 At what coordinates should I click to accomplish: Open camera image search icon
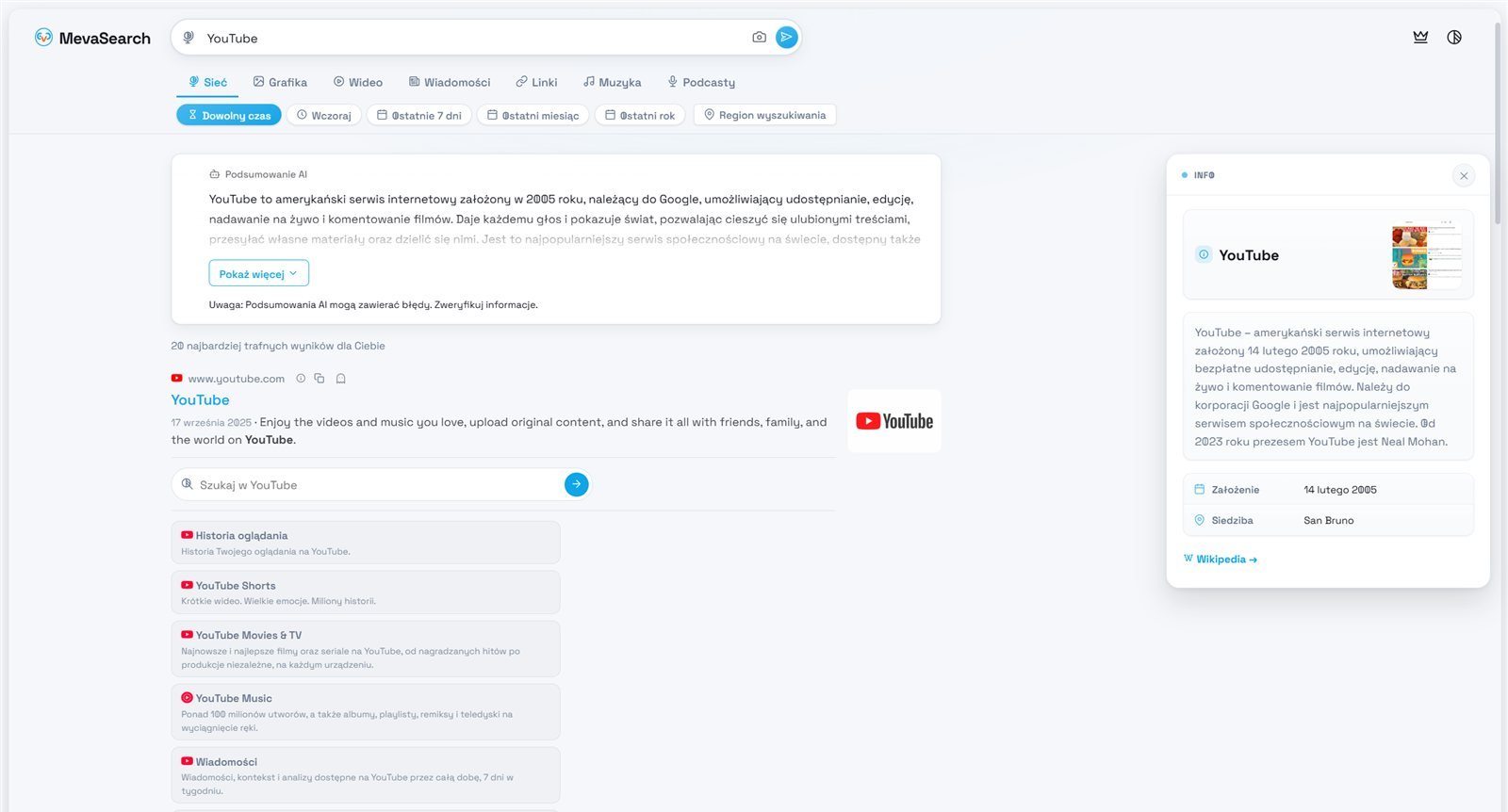coord(759,38)
